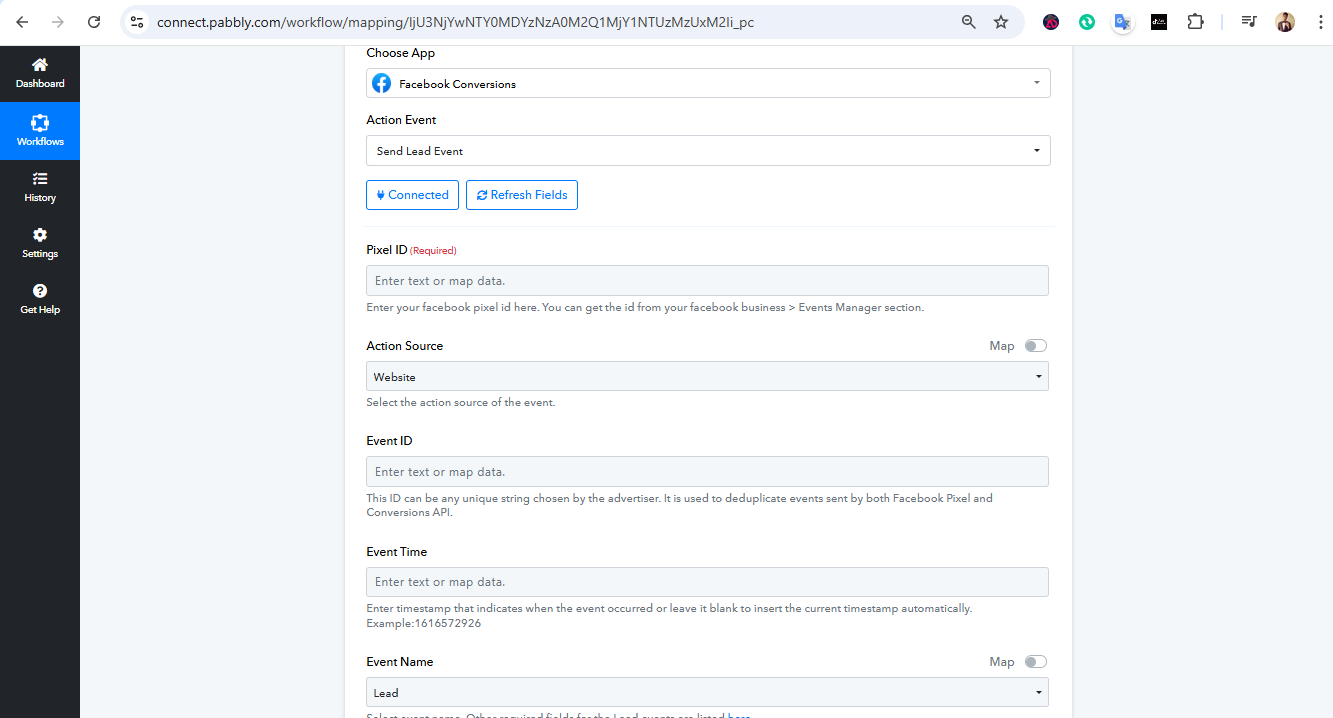Viewport: 1333px width, 718px height.
Task: Bookmark this page with star icon
Action: tap(1000, 22)
